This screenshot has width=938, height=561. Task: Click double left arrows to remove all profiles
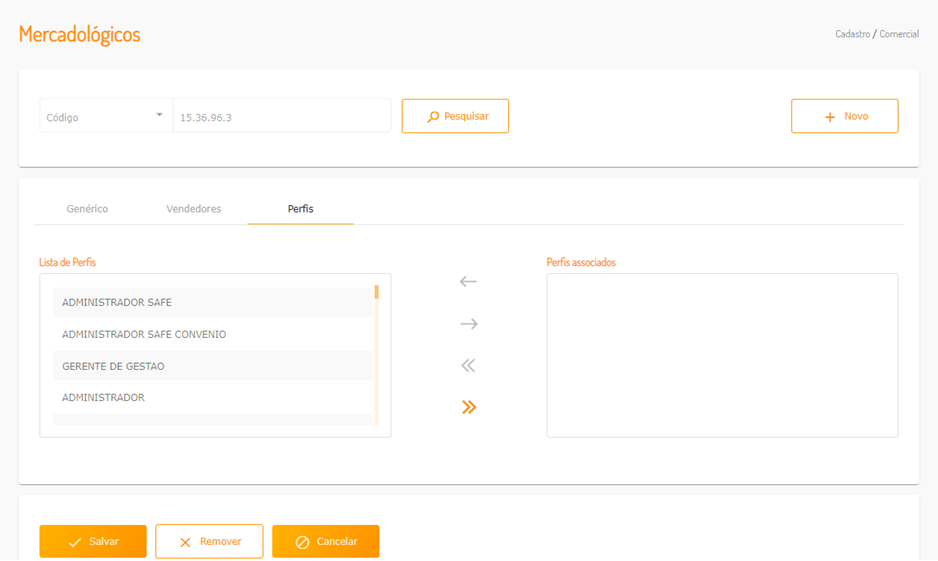[x=468, y=365]
